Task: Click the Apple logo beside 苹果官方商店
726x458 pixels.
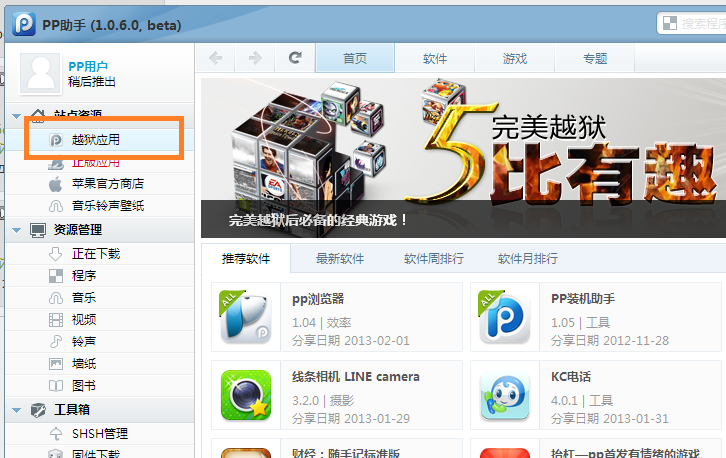Action: click(x=56, y=184)
